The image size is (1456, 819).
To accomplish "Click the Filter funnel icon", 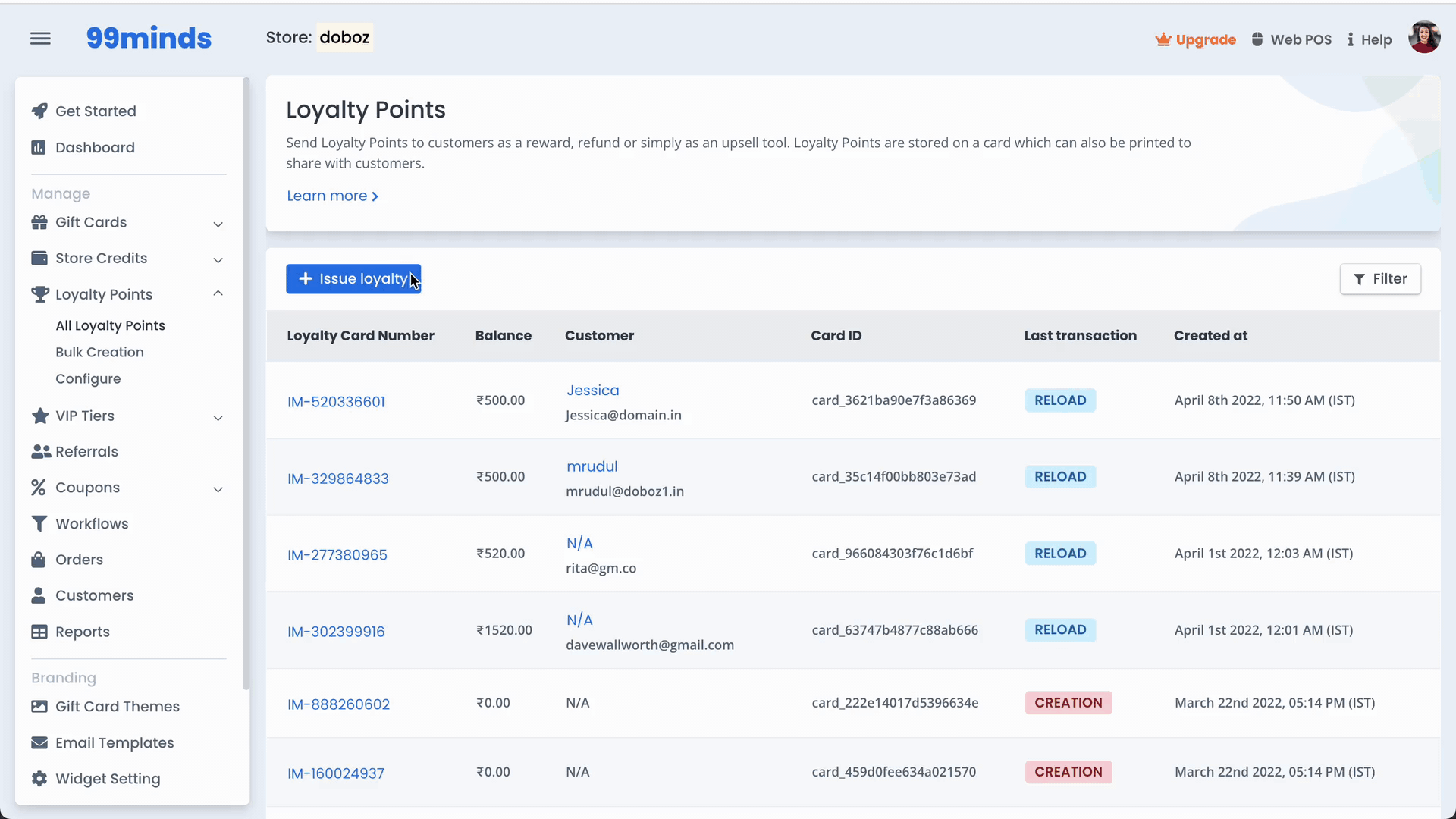I will [x=1360, y=279].
